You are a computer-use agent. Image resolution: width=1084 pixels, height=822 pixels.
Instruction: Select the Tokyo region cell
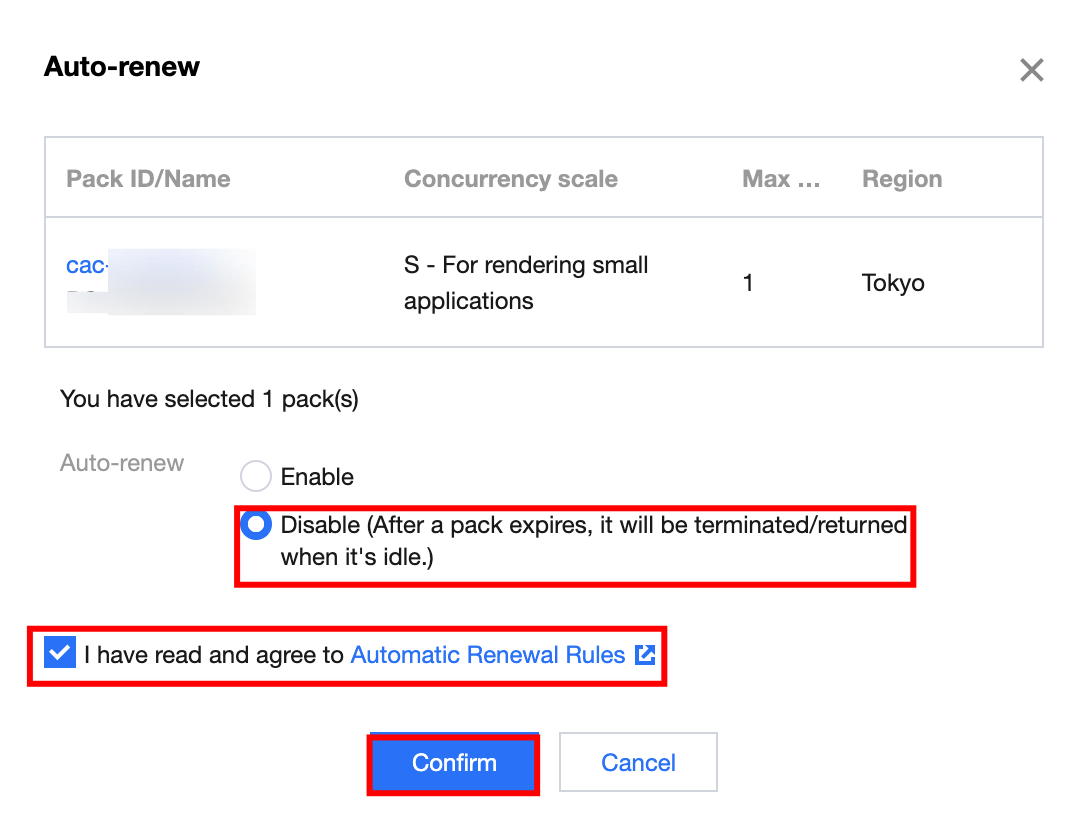(893, 283)
